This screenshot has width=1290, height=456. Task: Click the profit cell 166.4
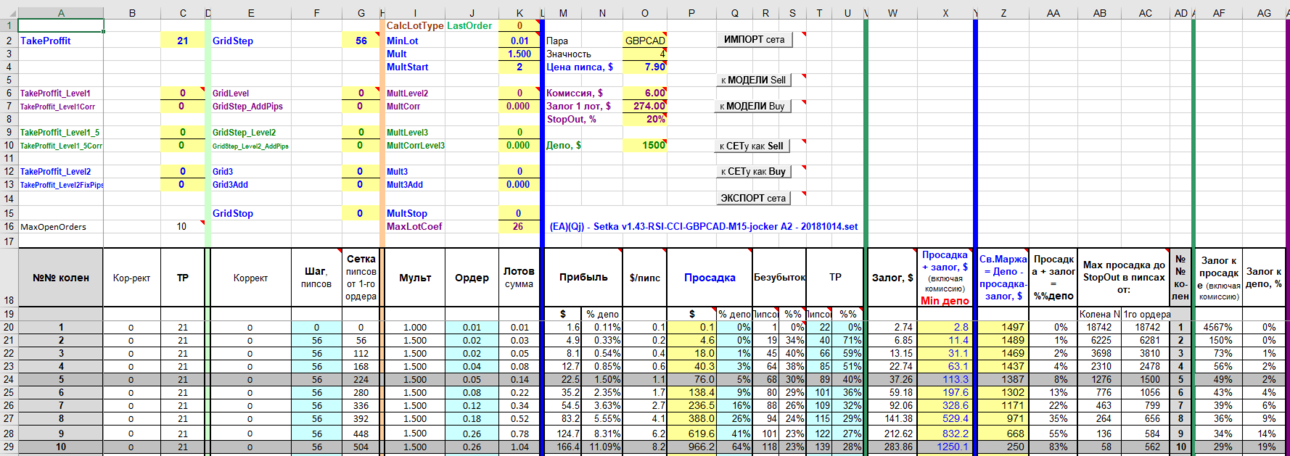pyautogui.click(x=563, y=448)
